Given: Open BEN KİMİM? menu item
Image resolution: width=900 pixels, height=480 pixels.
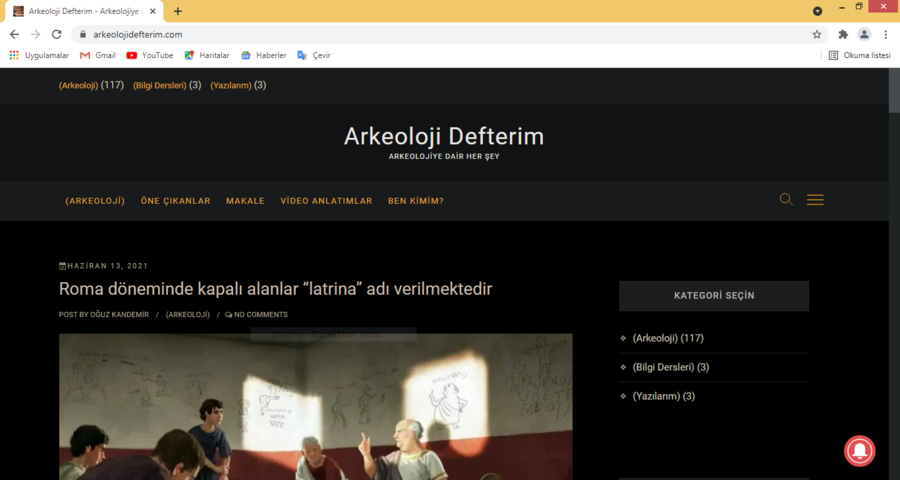Looking at the screenshot, I should pyautogui.click(x=416, y=201).
